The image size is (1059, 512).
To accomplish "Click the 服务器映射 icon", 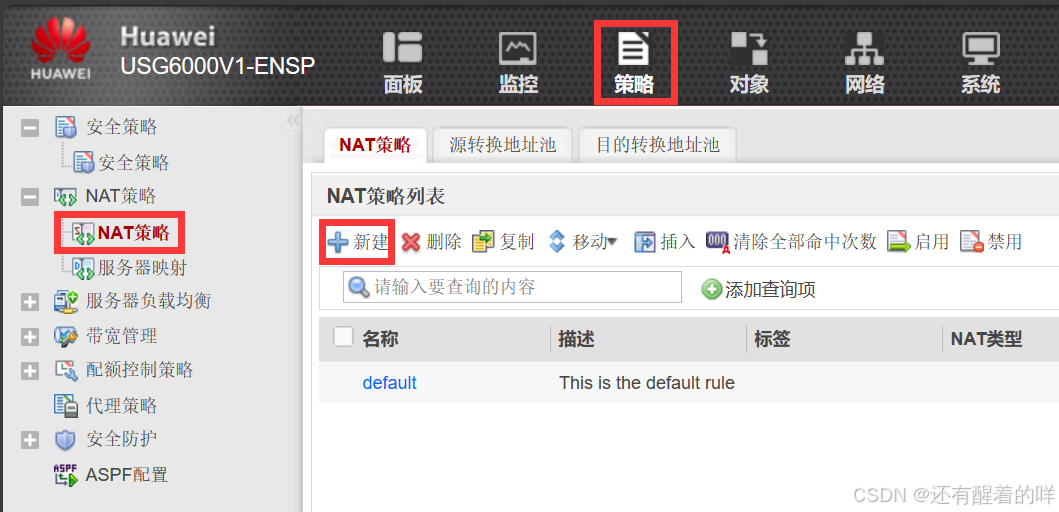I will [83, 269].
